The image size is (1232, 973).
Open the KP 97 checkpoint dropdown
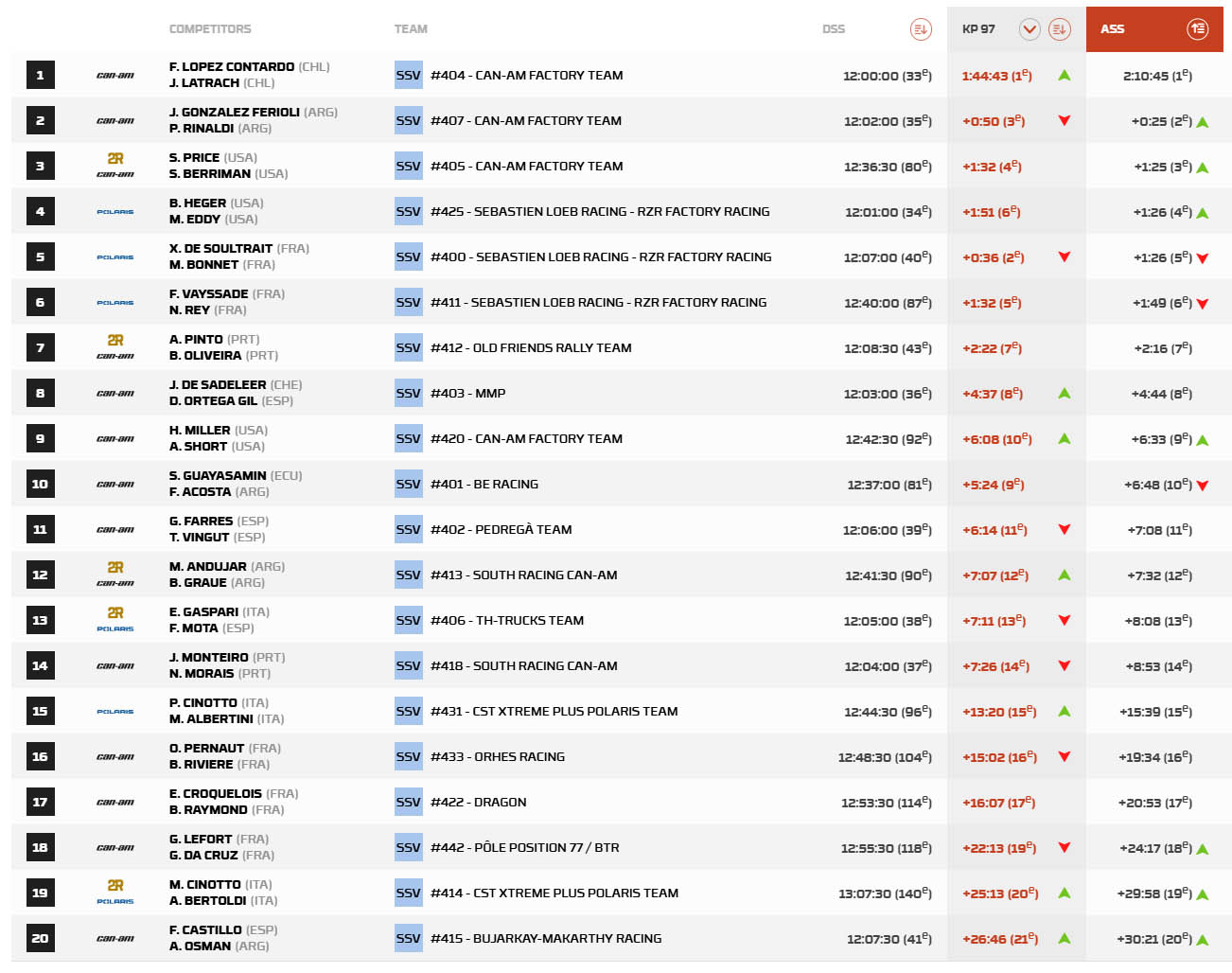(x=1030, y=29)
